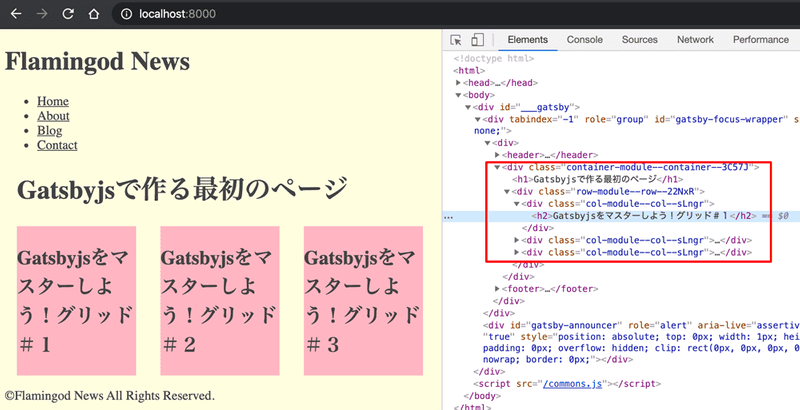Screen dimensions: 800x410
Task: Open the Console tab
Action: point(585,40)
